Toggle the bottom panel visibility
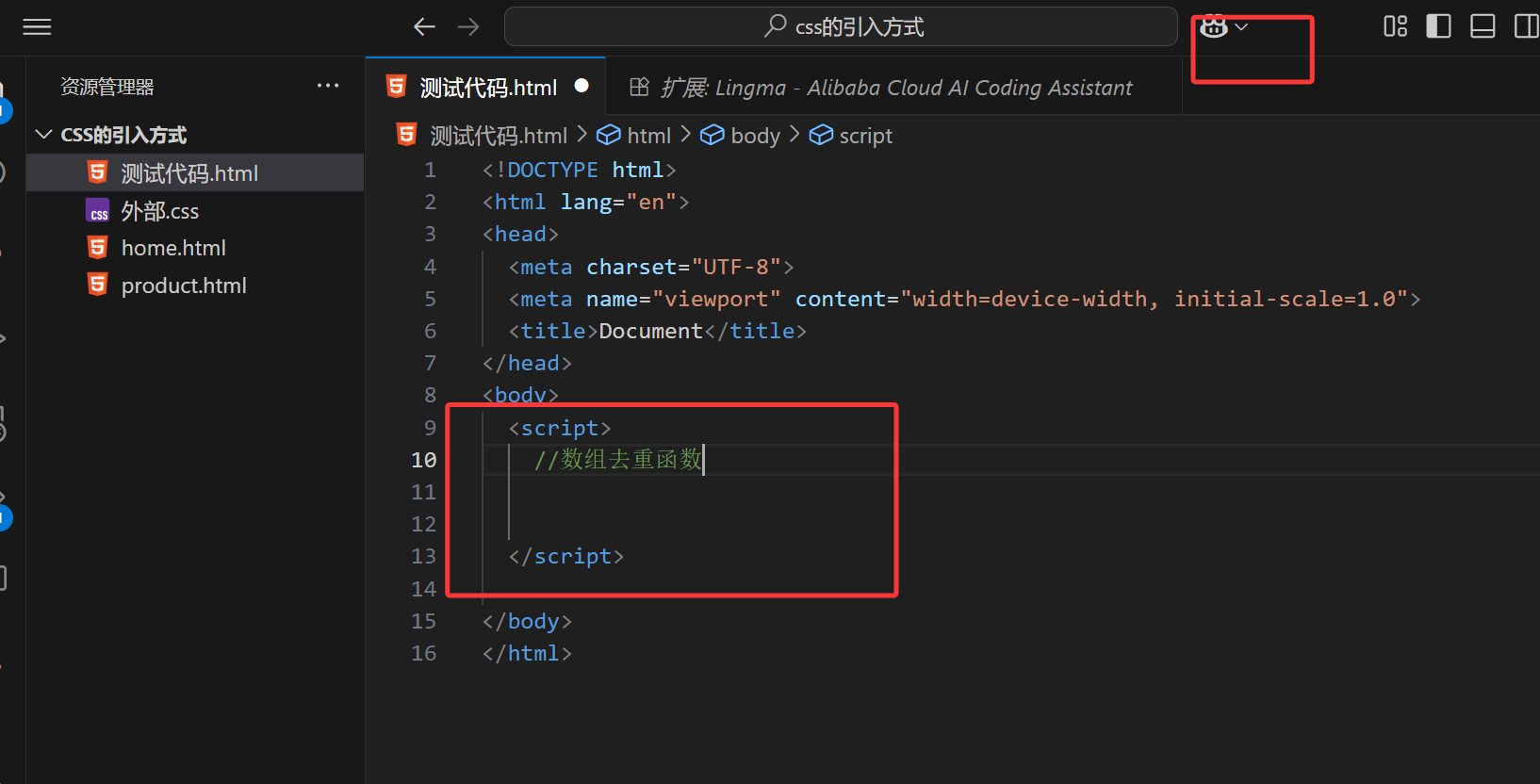This screenshot has width=1540, height=784. 1483,26
